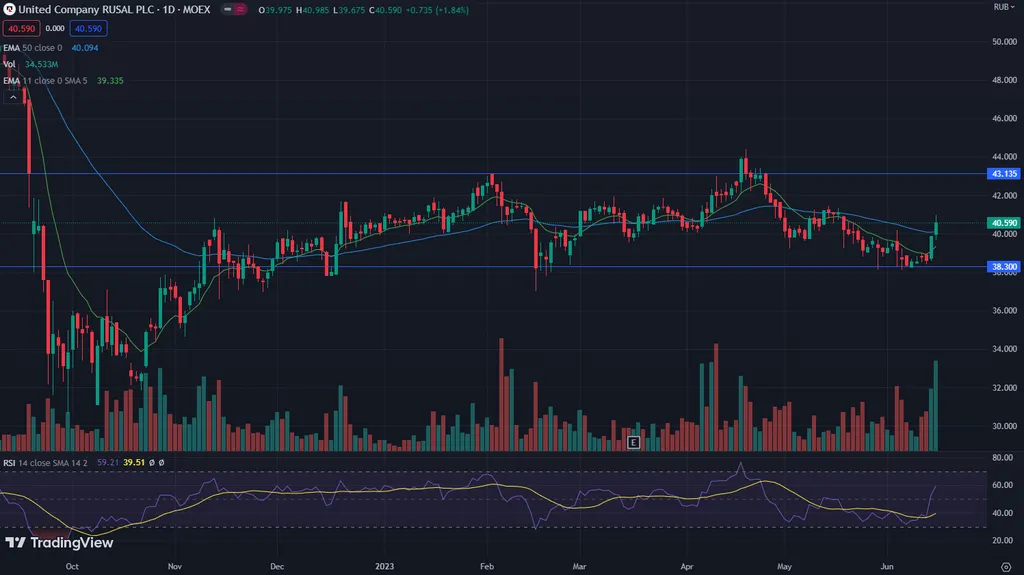This screenshot has height=575, width=1024.
Task: Collapse the indicator legend with chevron arrow
Action: point(14,97)
